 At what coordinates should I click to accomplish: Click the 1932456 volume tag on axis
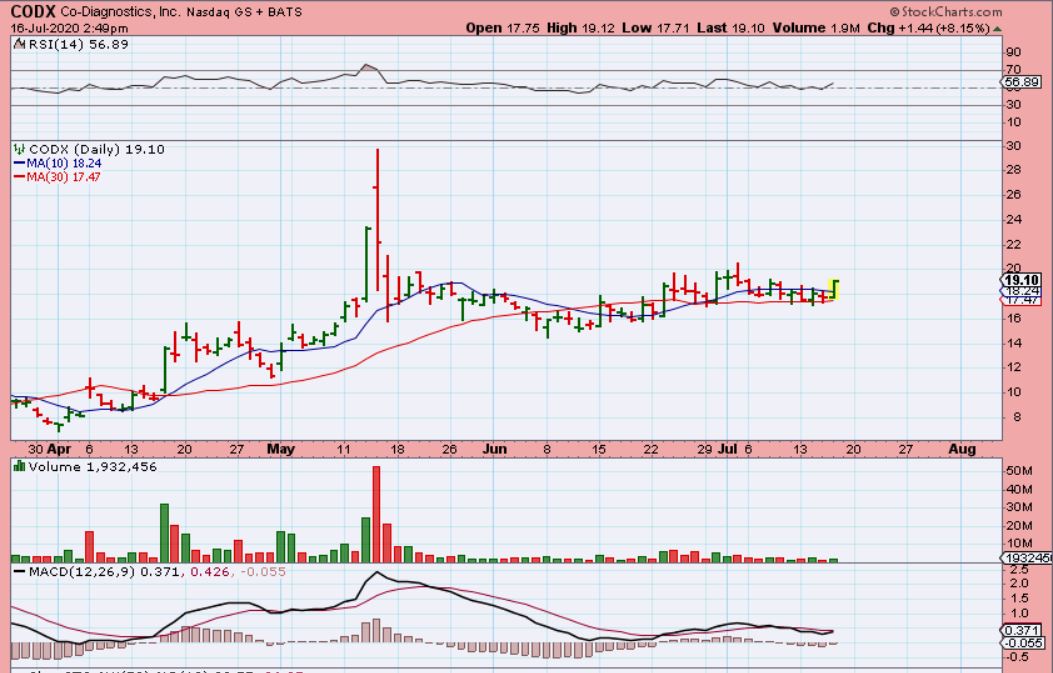tap(1027, 557)
